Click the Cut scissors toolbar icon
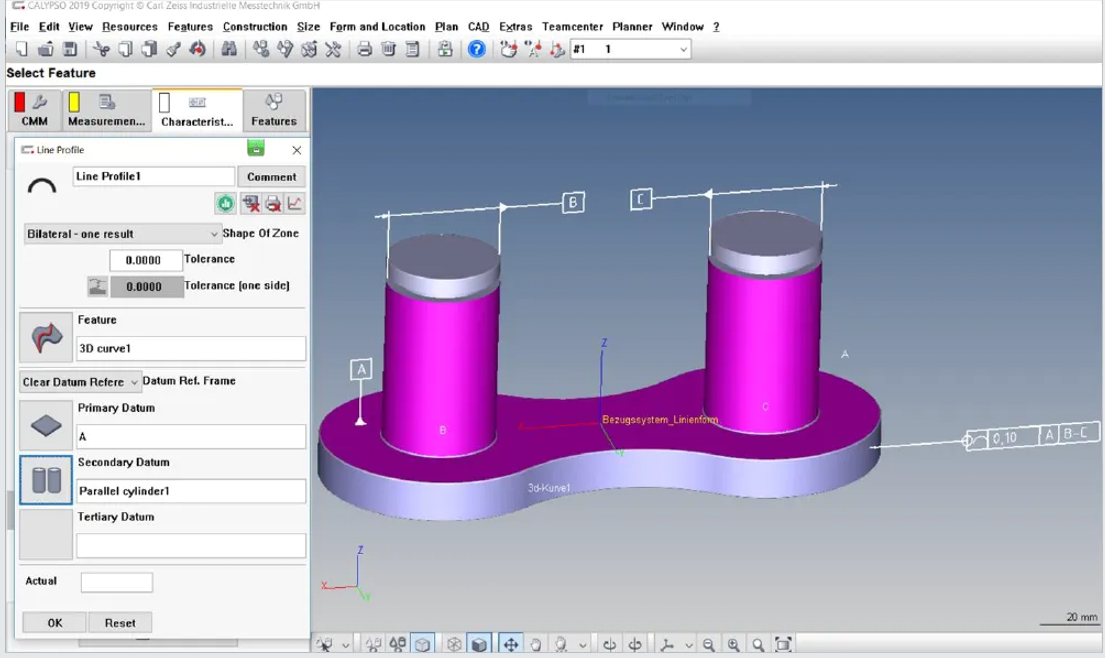 coord(101,49)
